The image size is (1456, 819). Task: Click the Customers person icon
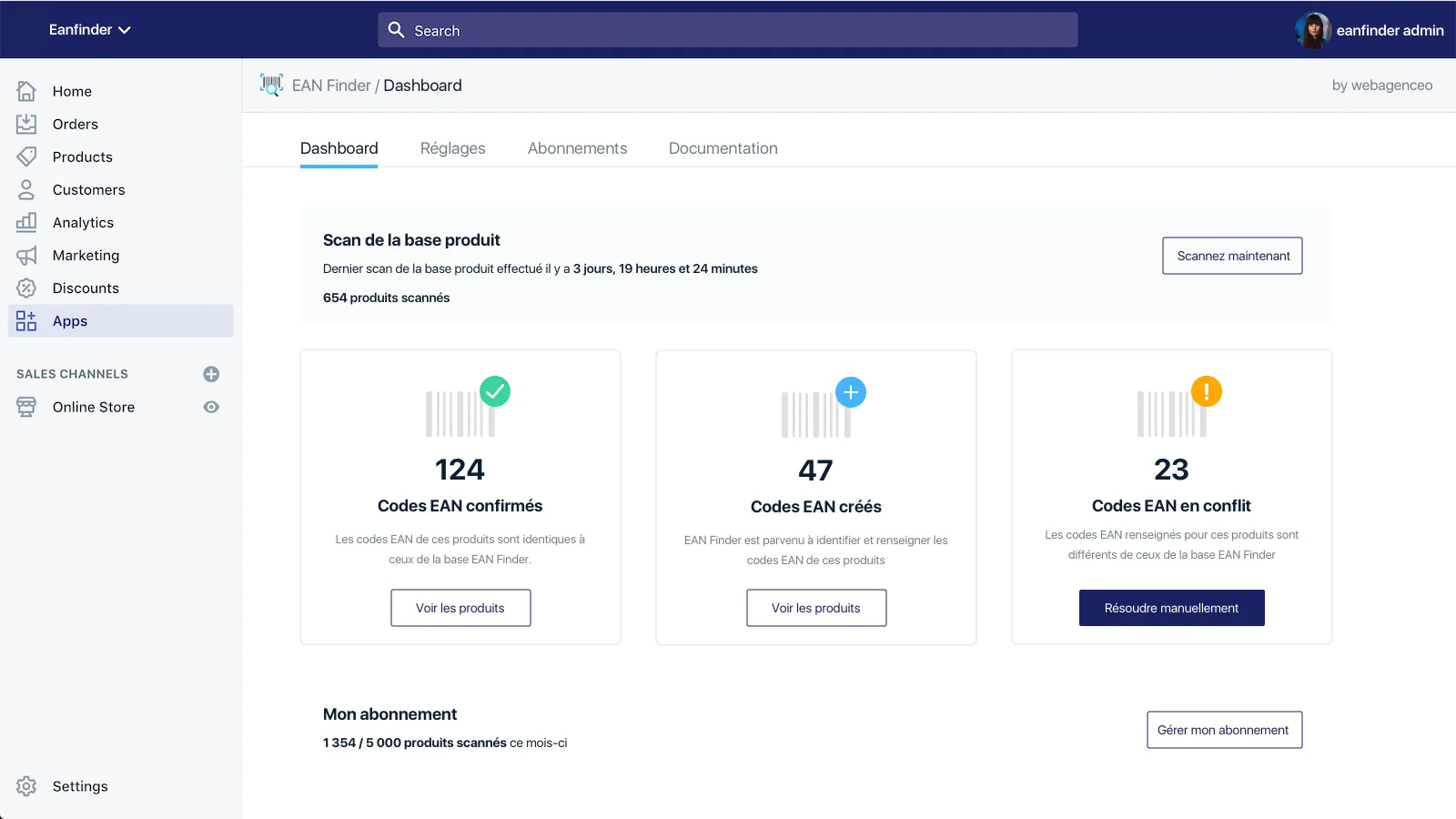[26, 189]
